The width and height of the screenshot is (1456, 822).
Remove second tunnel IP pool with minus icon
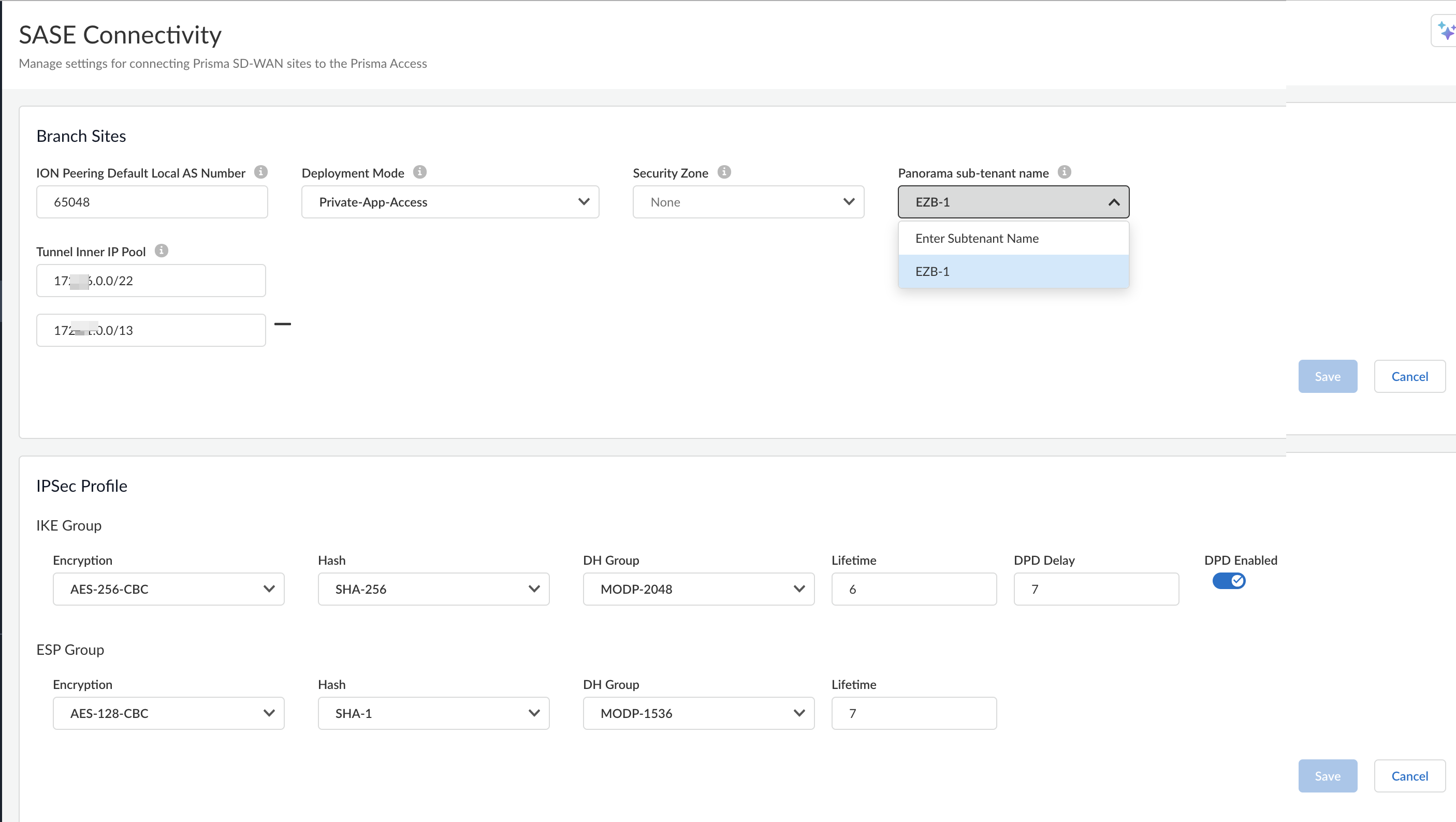point(283,324)
